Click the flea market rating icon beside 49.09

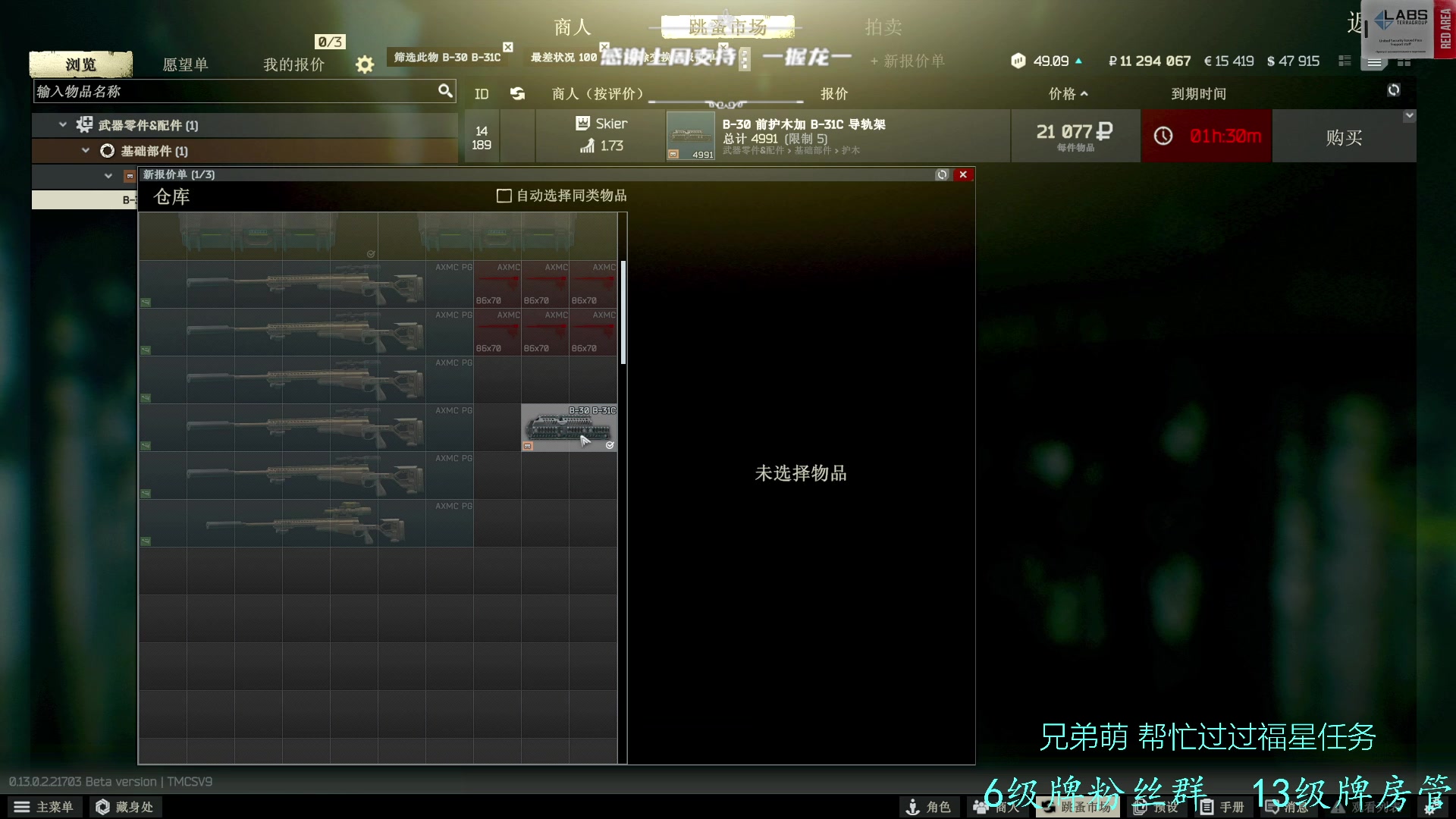coord(1018,61)
